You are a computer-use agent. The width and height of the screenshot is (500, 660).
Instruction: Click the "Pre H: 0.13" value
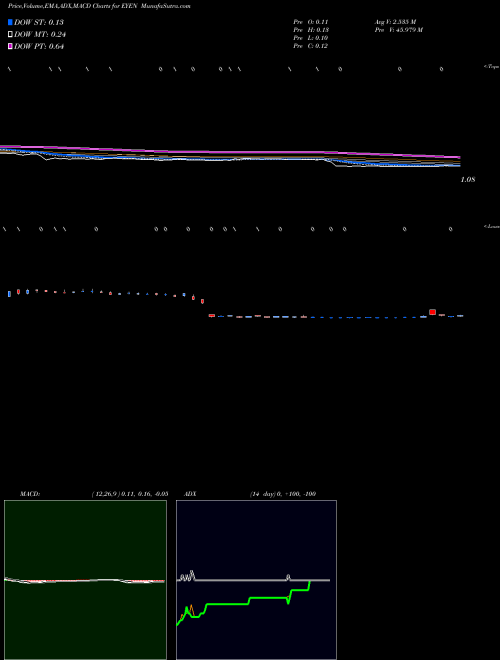(311, 30)
